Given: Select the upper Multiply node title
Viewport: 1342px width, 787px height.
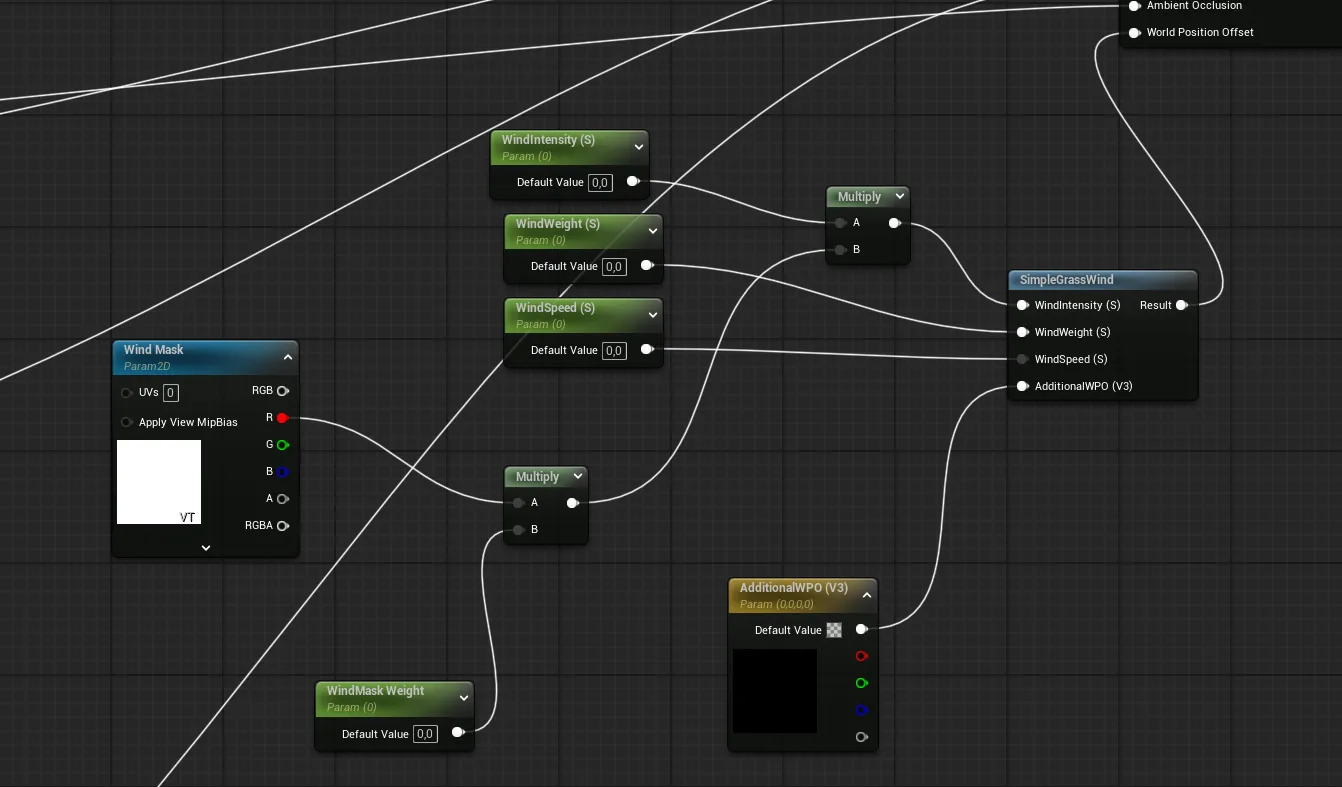Looking at the screenshot, I should pos(859,197).
